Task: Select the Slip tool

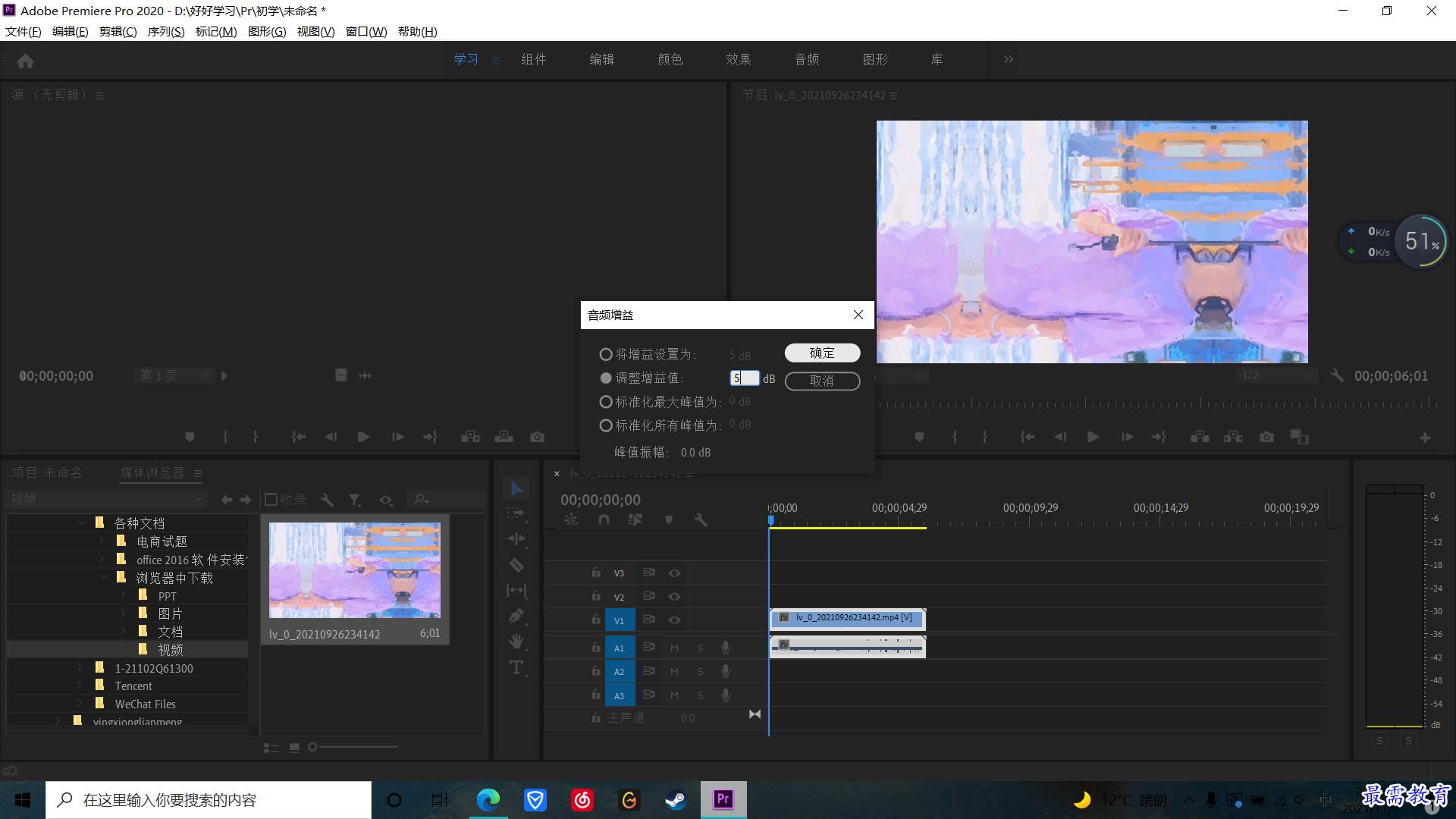Action: pos(516,590)
